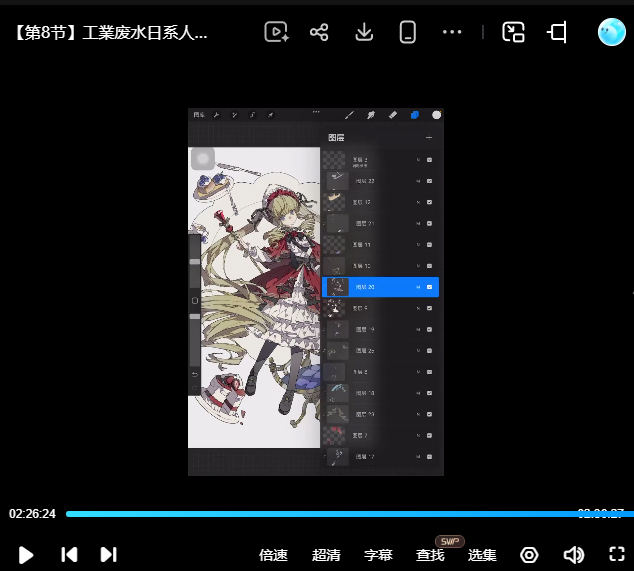Click the Procreate brush size slider handle
The height and width of the screenshot is (571, 634).
coord(195,262)
